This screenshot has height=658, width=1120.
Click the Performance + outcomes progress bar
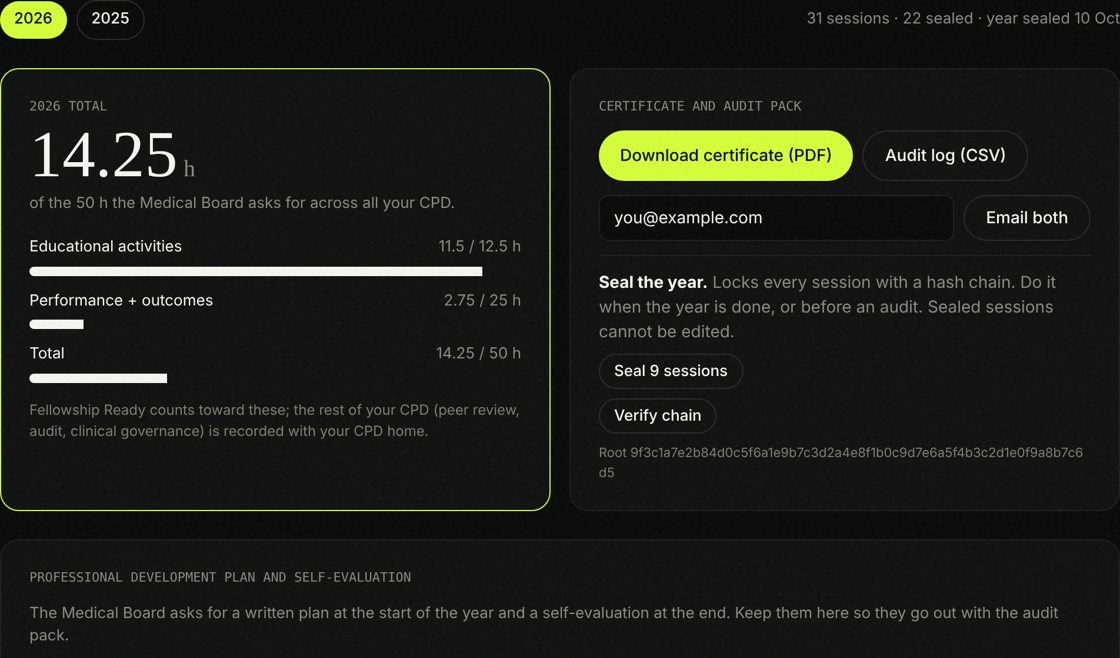click(x=275, y=324)
